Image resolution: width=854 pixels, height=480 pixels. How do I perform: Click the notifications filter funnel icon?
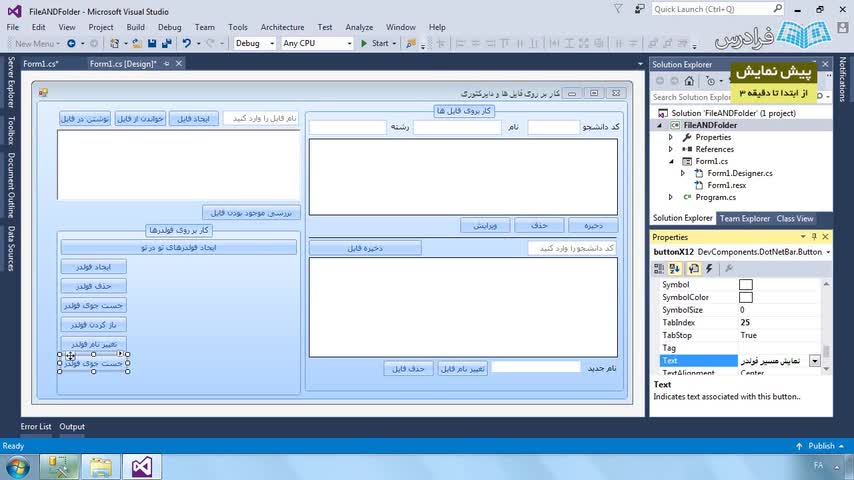(x=618, y=9)
